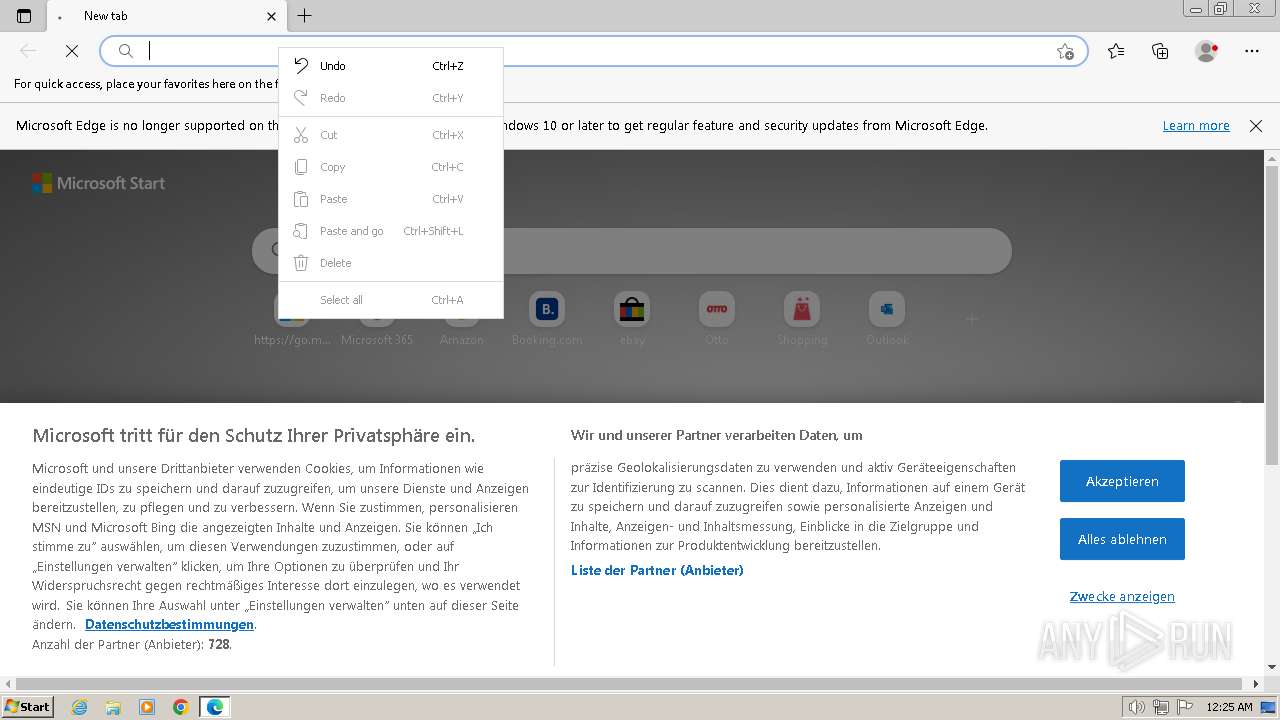
Task: Choose Paste in context menu
Action: click(x=391, y=199)
